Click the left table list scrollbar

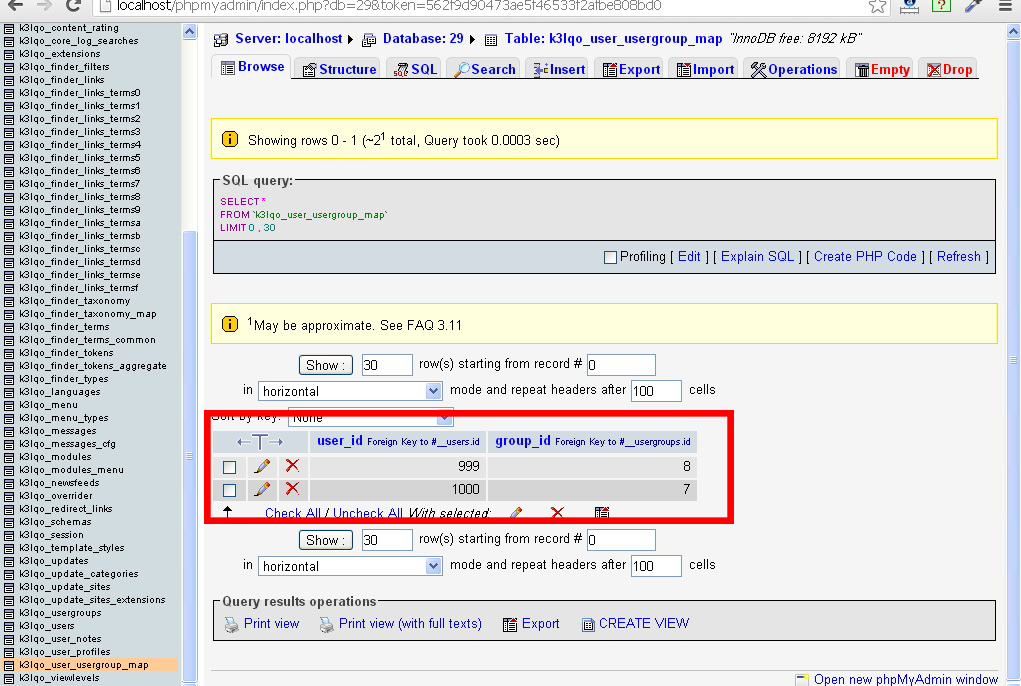coord(190,300)
